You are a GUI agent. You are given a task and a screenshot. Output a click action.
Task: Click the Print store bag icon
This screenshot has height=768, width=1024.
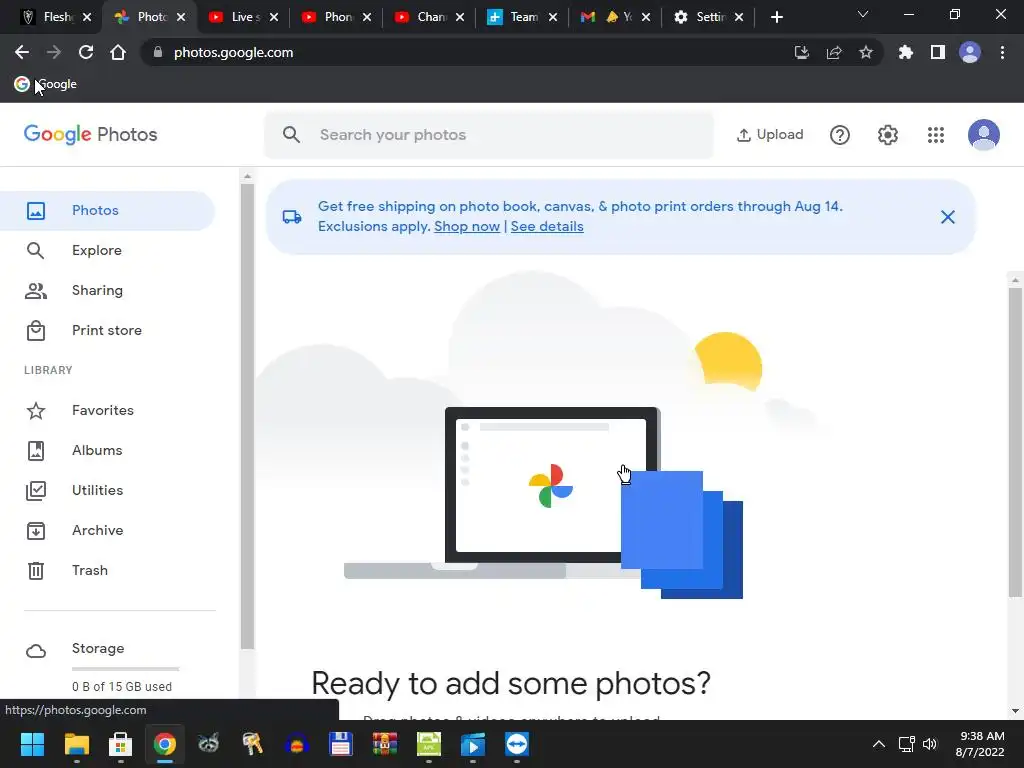(36, 330)
